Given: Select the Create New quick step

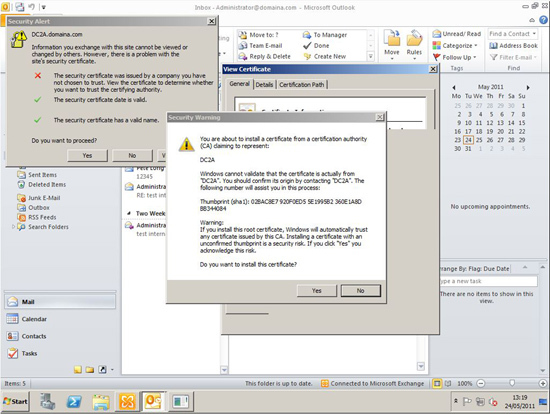Looking at the screenshot, I should [324, 56].
